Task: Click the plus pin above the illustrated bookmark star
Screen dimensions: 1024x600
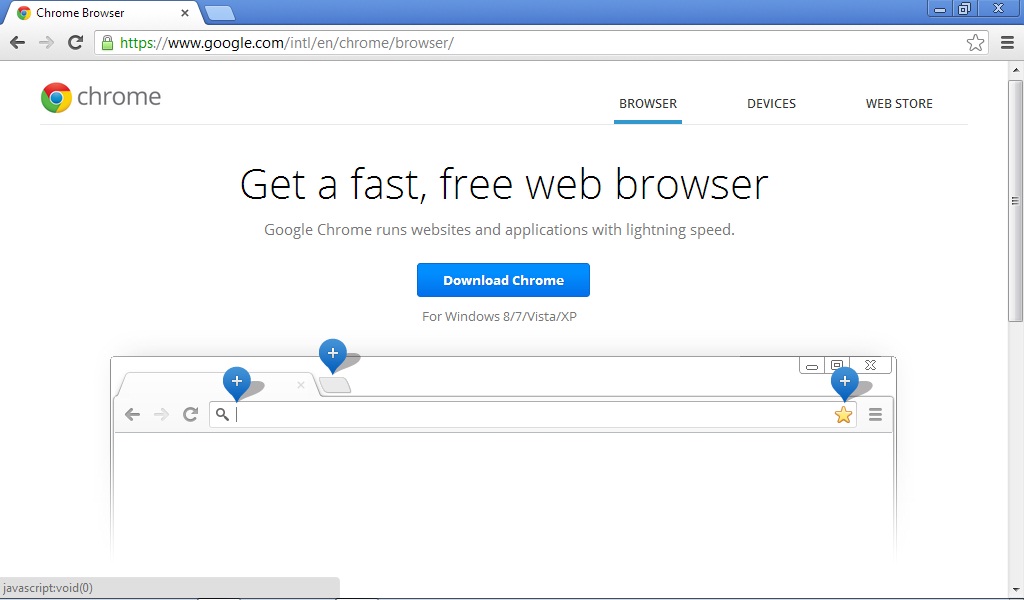Action: point(844,383)
